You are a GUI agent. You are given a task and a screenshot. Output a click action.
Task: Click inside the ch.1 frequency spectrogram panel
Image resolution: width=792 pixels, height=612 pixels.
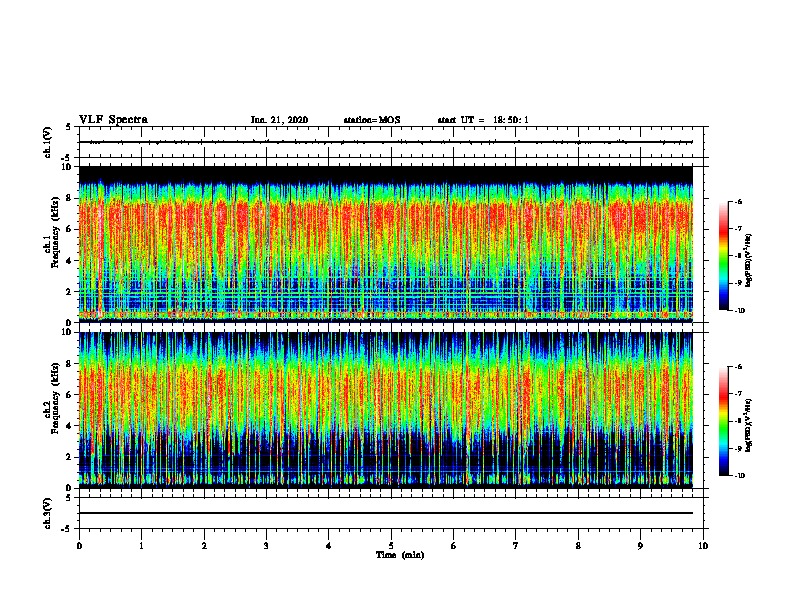(386, 244)
